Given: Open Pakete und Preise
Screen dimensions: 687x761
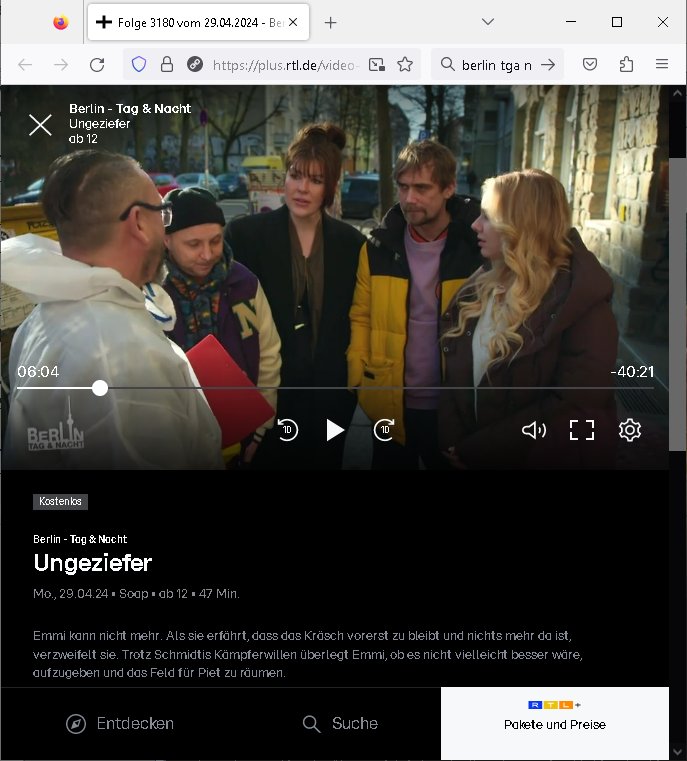Looking at the screenshot, I should 554,723.
